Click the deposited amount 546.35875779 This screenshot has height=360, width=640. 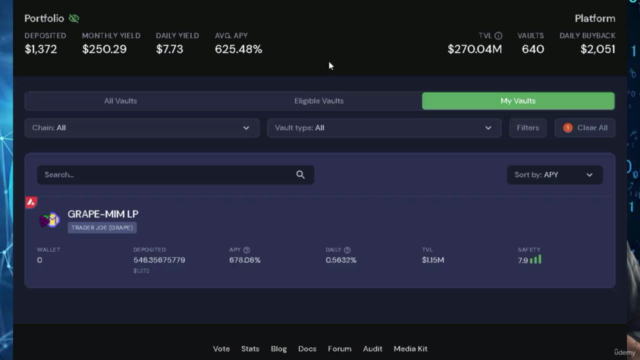click(159, 260)
